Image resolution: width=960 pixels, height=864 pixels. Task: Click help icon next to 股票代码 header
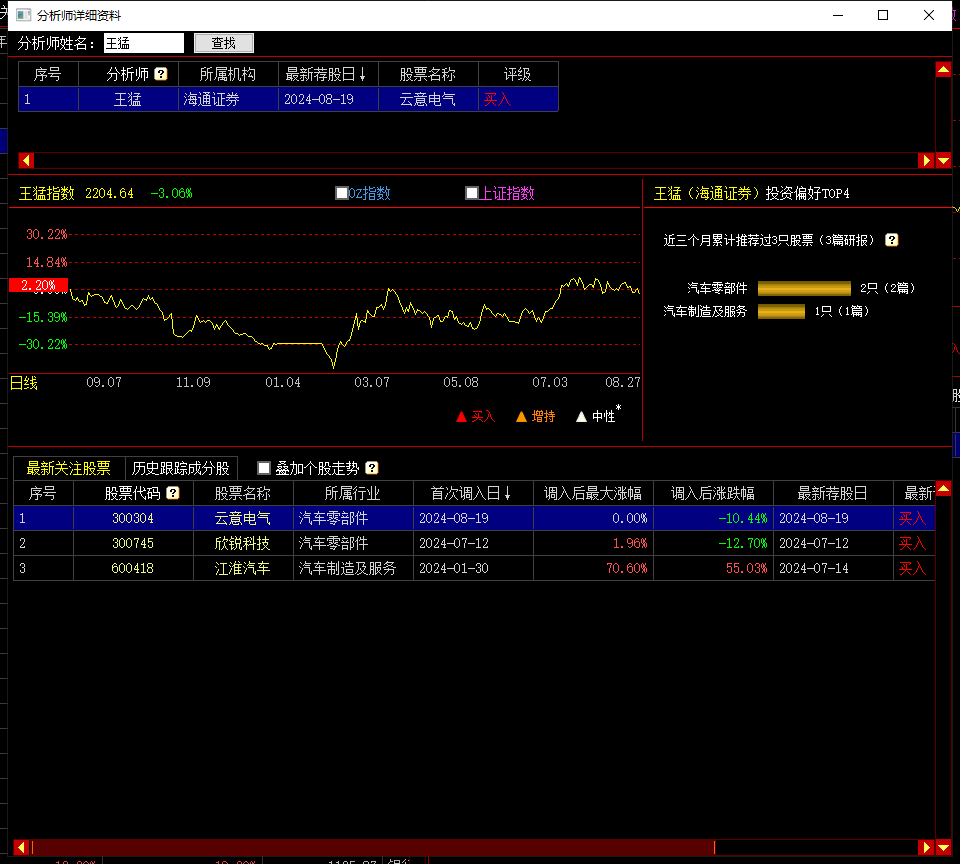click(173, 493)
